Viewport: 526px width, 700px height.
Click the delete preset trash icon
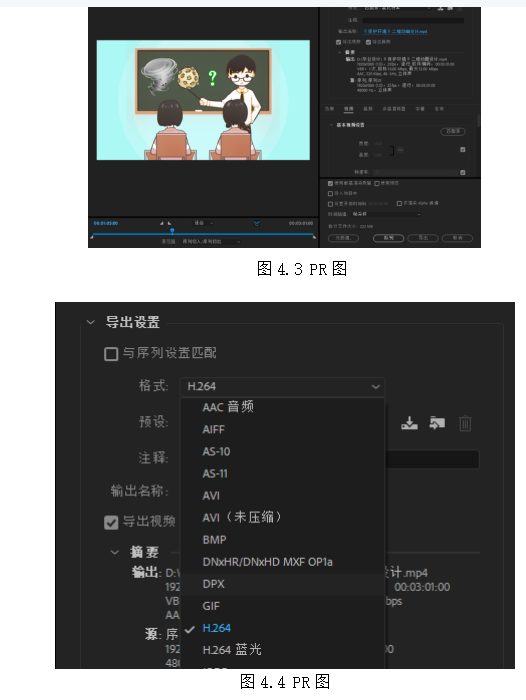465,423
